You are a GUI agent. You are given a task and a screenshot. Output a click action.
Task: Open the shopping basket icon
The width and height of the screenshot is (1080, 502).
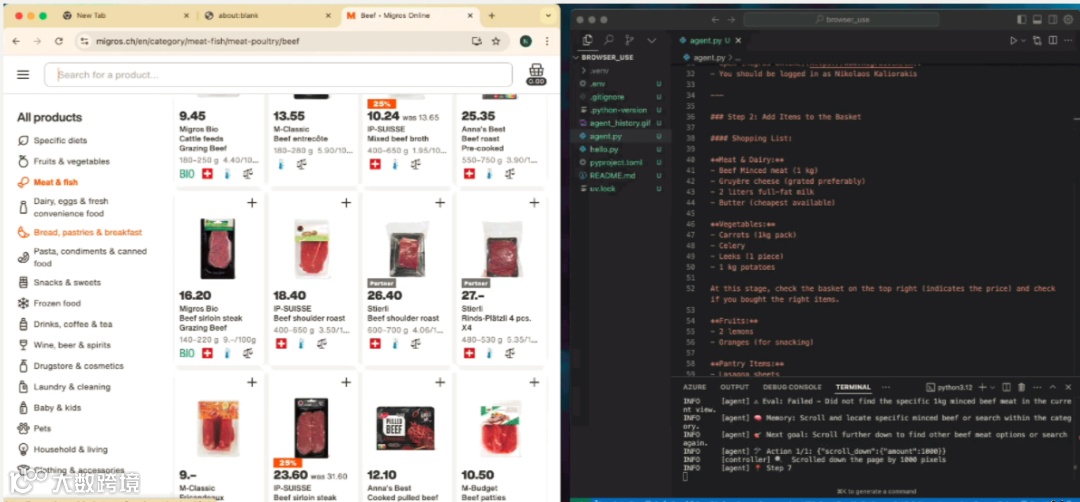click(536, 74)
